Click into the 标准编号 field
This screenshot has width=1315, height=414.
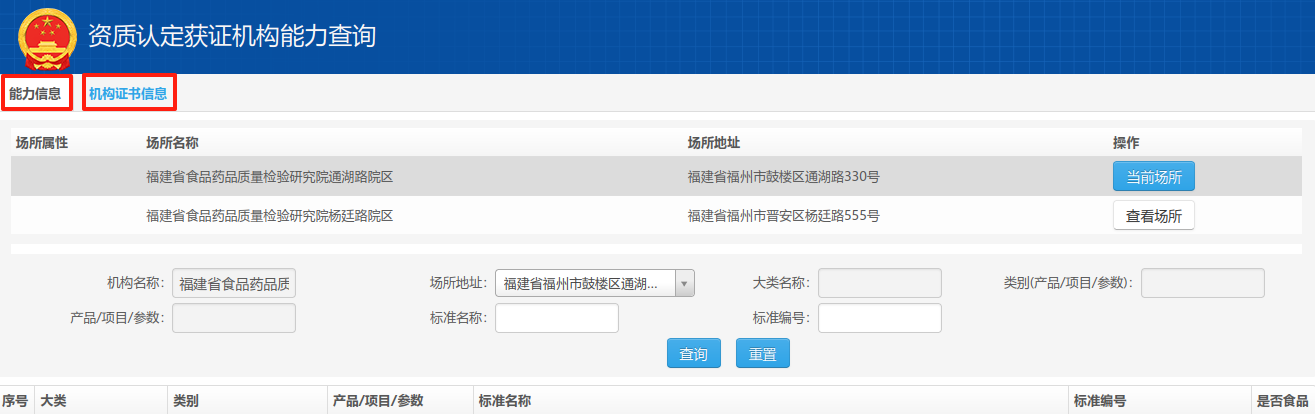click(x=880, y=318)
